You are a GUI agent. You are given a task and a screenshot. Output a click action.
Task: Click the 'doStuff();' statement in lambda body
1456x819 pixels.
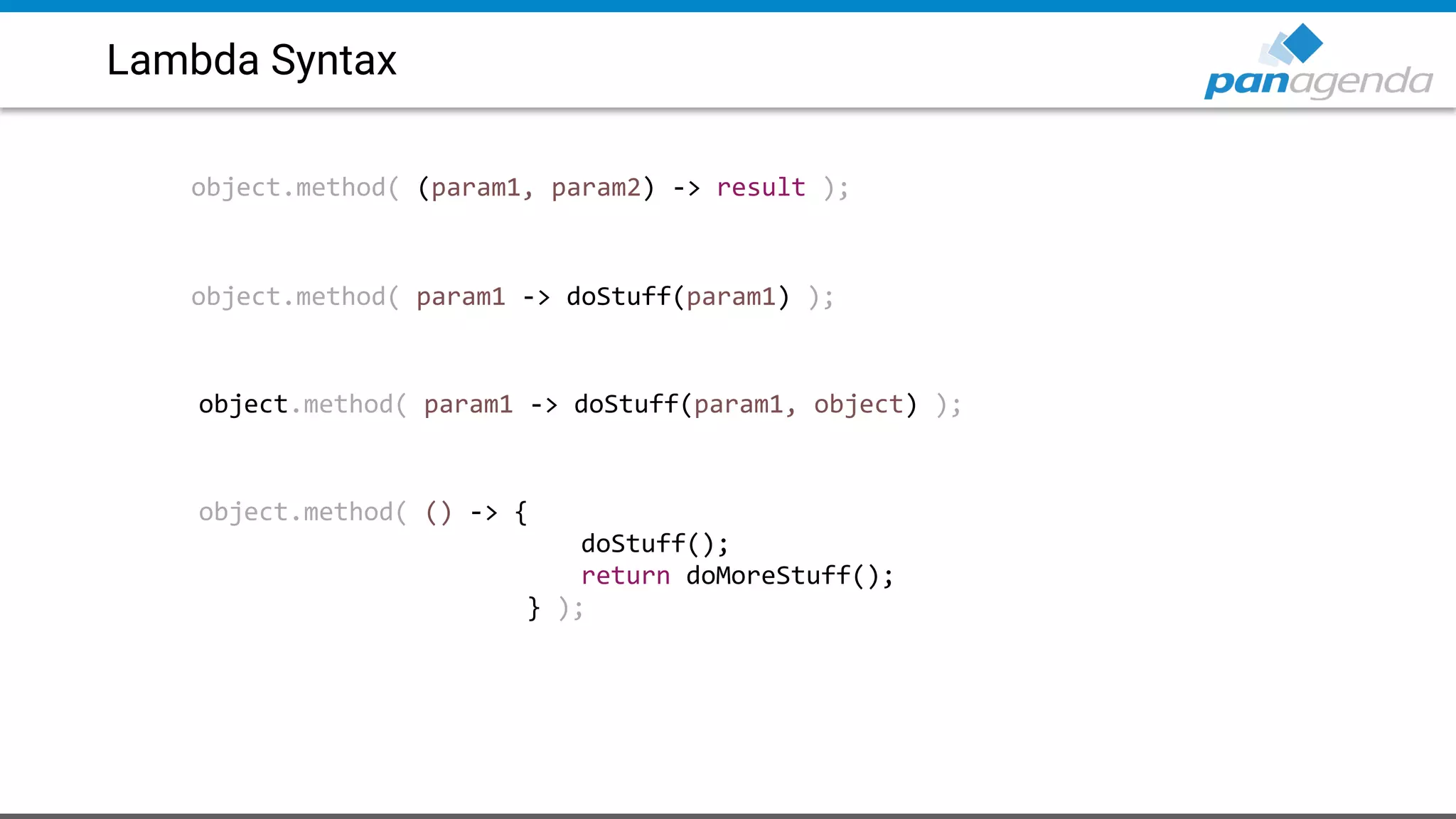(x=655, y=545)
